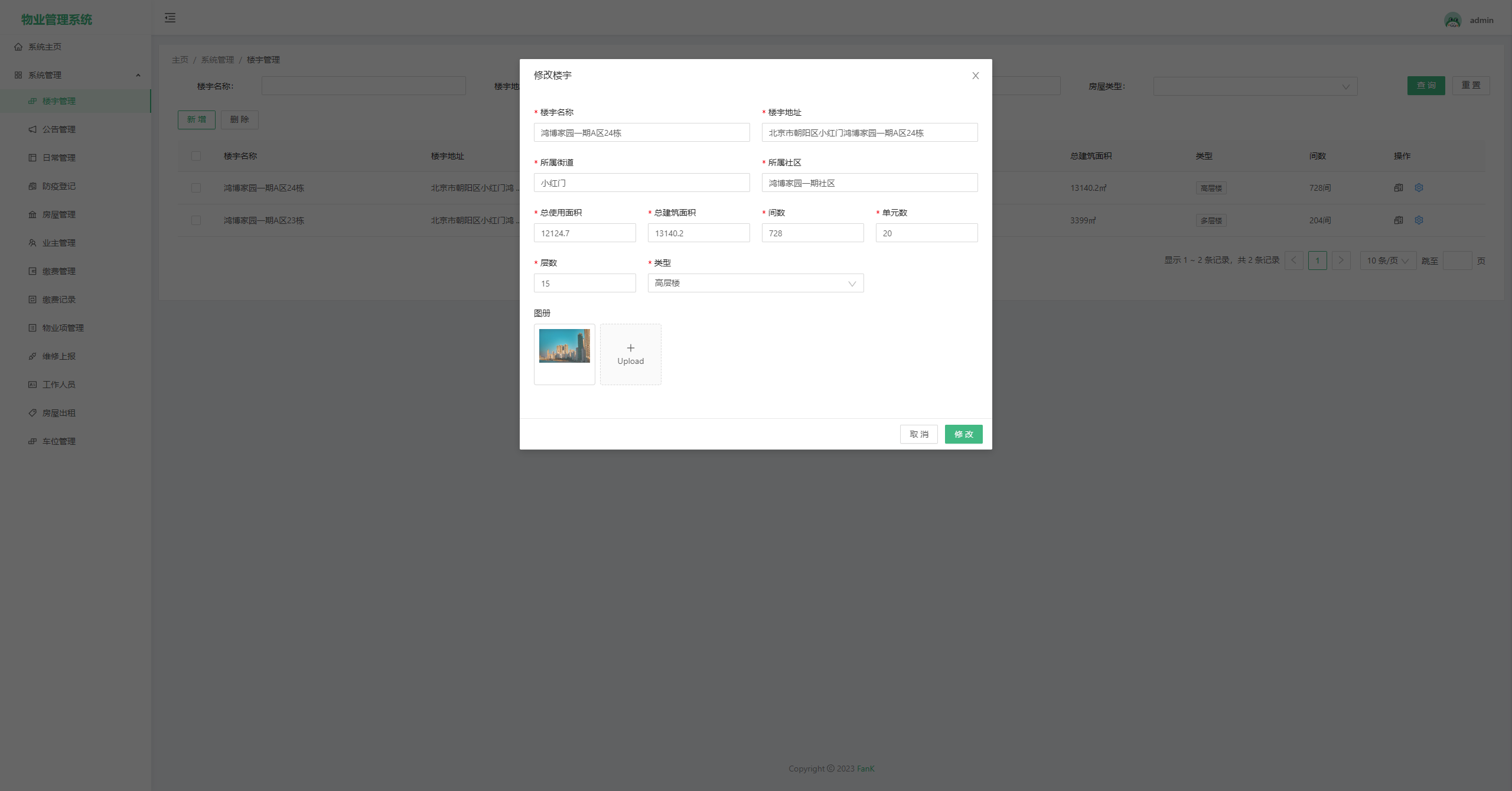Toggle the select-all checkbox in the table header
This screenshot has height=791, width=1512.
[x=196, y=156]
